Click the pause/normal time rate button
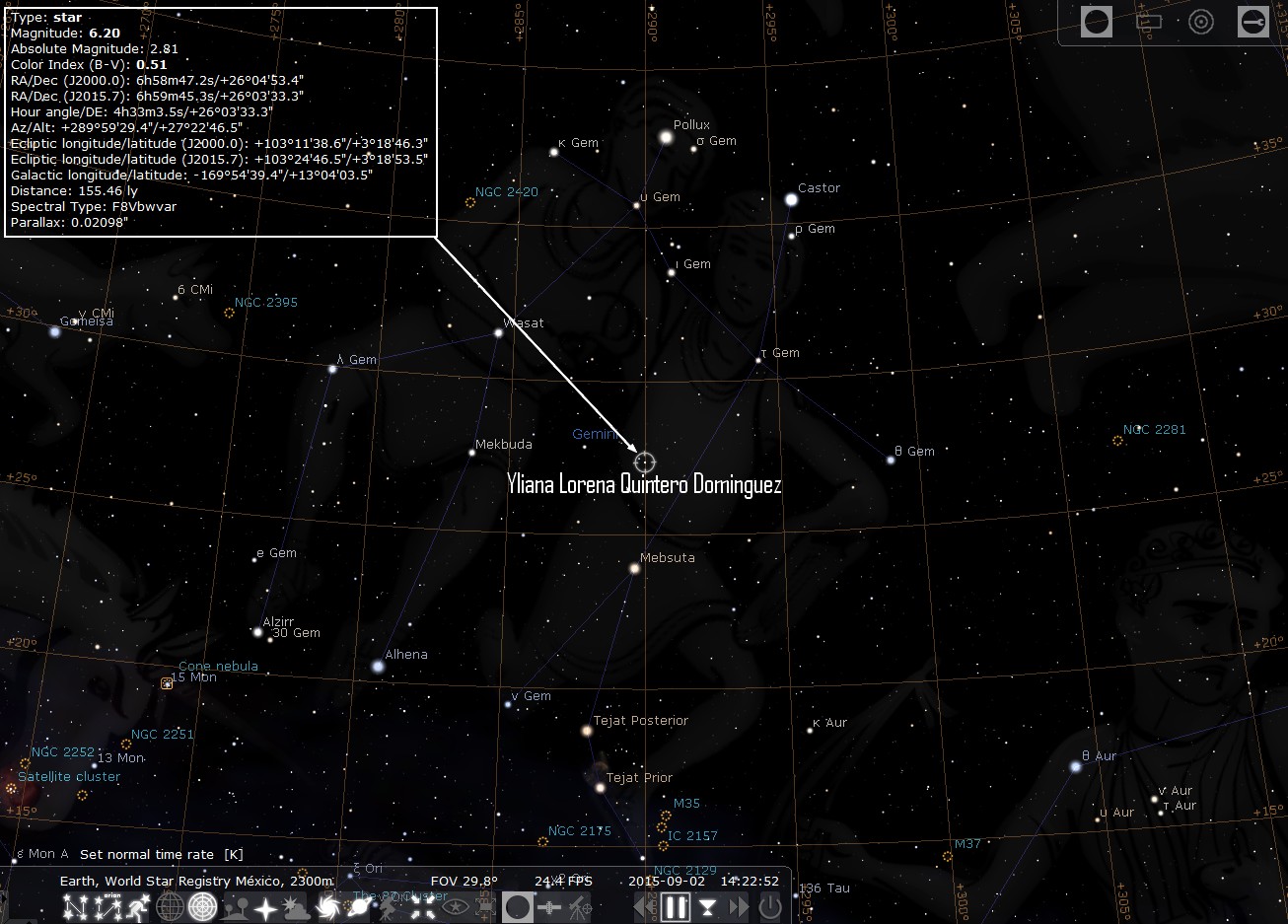 click(675, 907)
